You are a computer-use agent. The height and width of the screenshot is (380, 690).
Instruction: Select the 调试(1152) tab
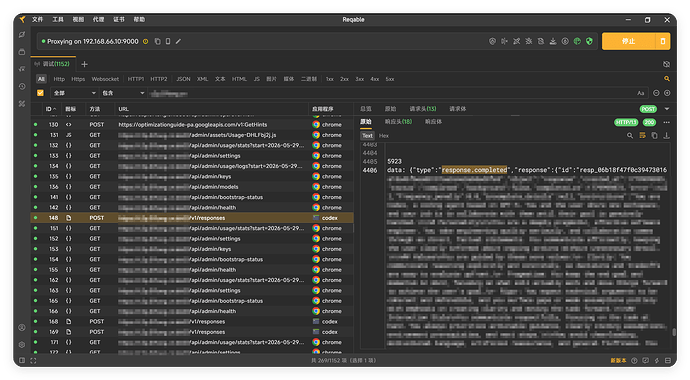point(53,64)
